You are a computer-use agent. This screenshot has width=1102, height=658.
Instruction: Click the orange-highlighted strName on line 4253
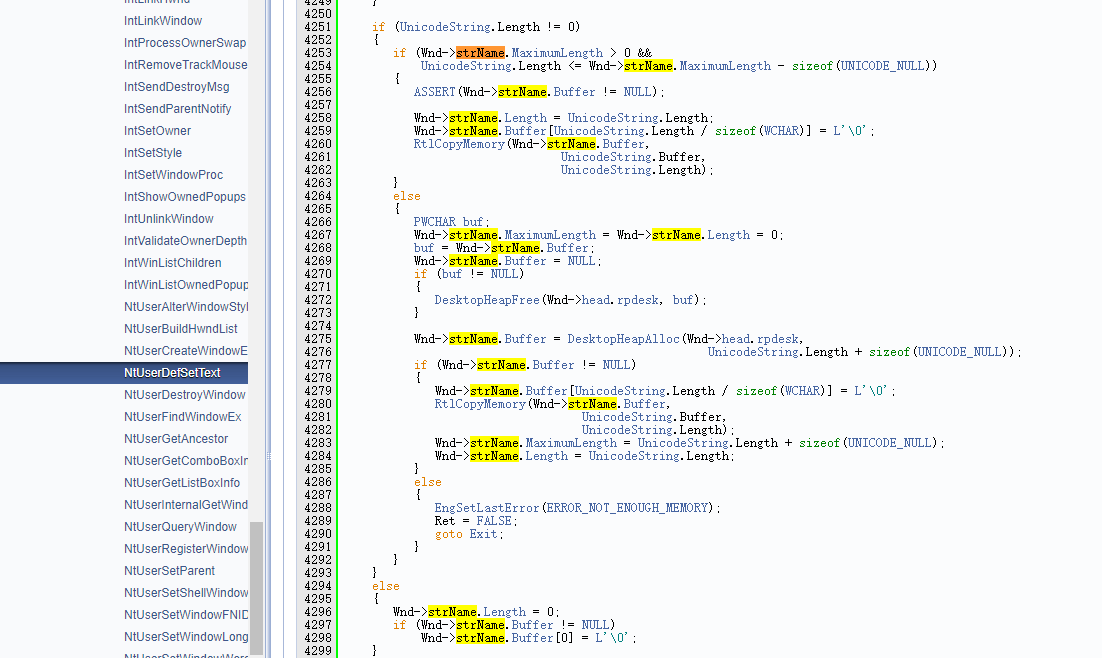(x=480, y=53)
